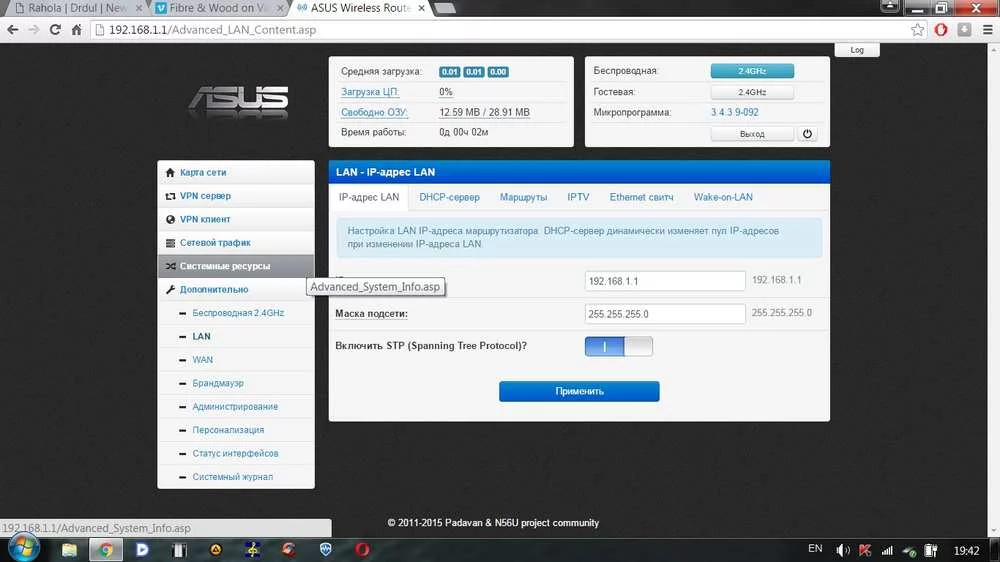Open the Маршруты tab
The height and width of the screenshot is (562, 1000).
(x=523, y=197)
